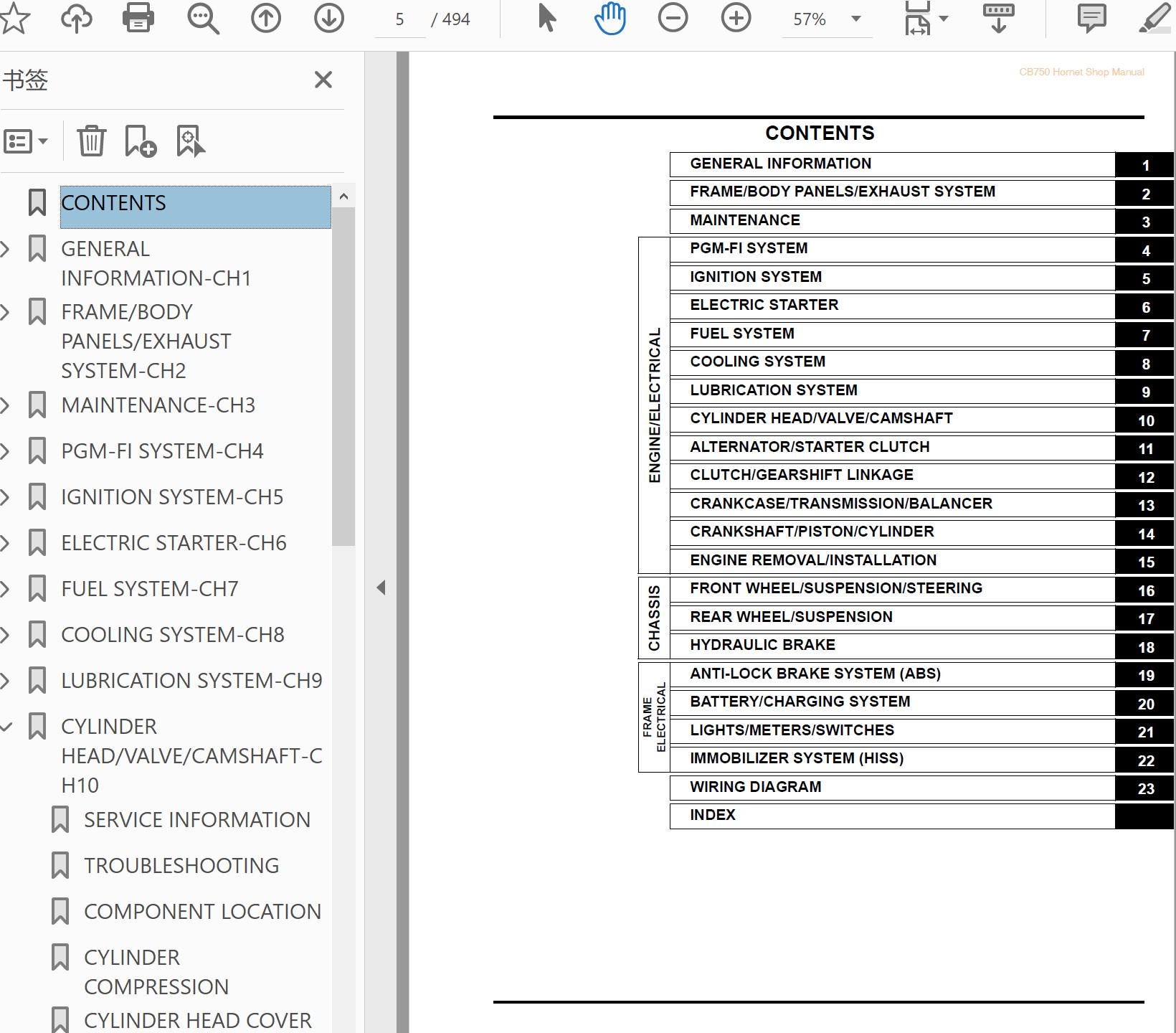Viewport: 1176px width, 1033px height.
Task: Click the scrolling mode keyboard-arrow icon
Action: tap(998, 19)
